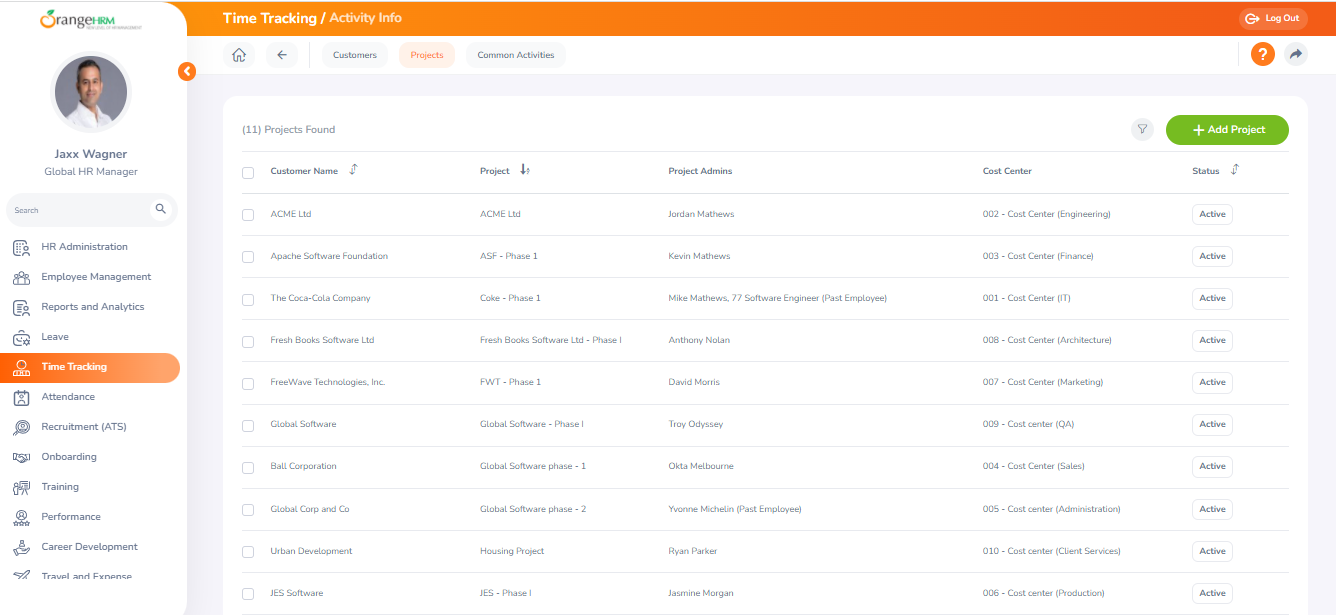Collapse the sidebar with orange chevron
This screenshot has width=1336, height=615.
(x=187, y=71)
